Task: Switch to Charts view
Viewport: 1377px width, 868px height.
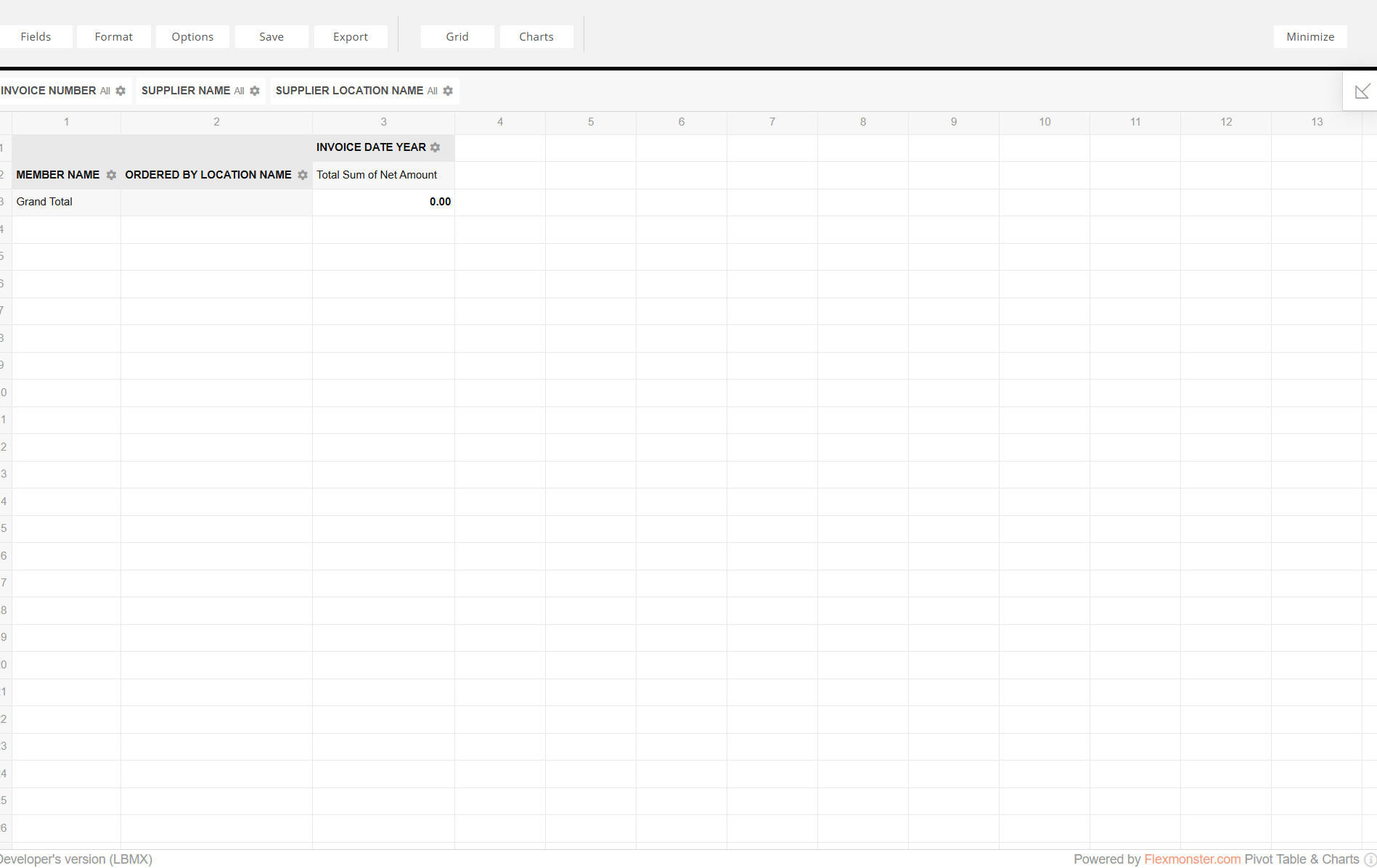Action: pyautogui.click(x=536, y=37)
